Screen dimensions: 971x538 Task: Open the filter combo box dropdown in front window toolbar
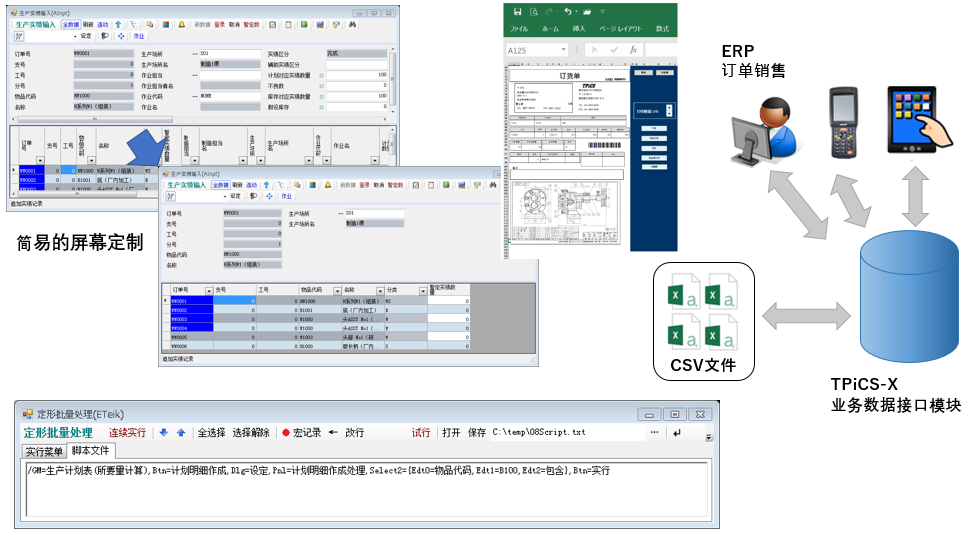pos(224,196)
